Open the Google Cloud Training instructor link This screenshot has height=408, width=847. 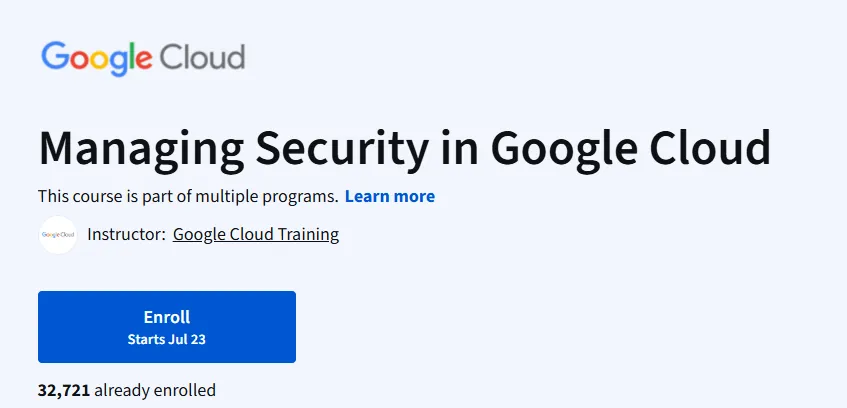[x=256, y=235]
